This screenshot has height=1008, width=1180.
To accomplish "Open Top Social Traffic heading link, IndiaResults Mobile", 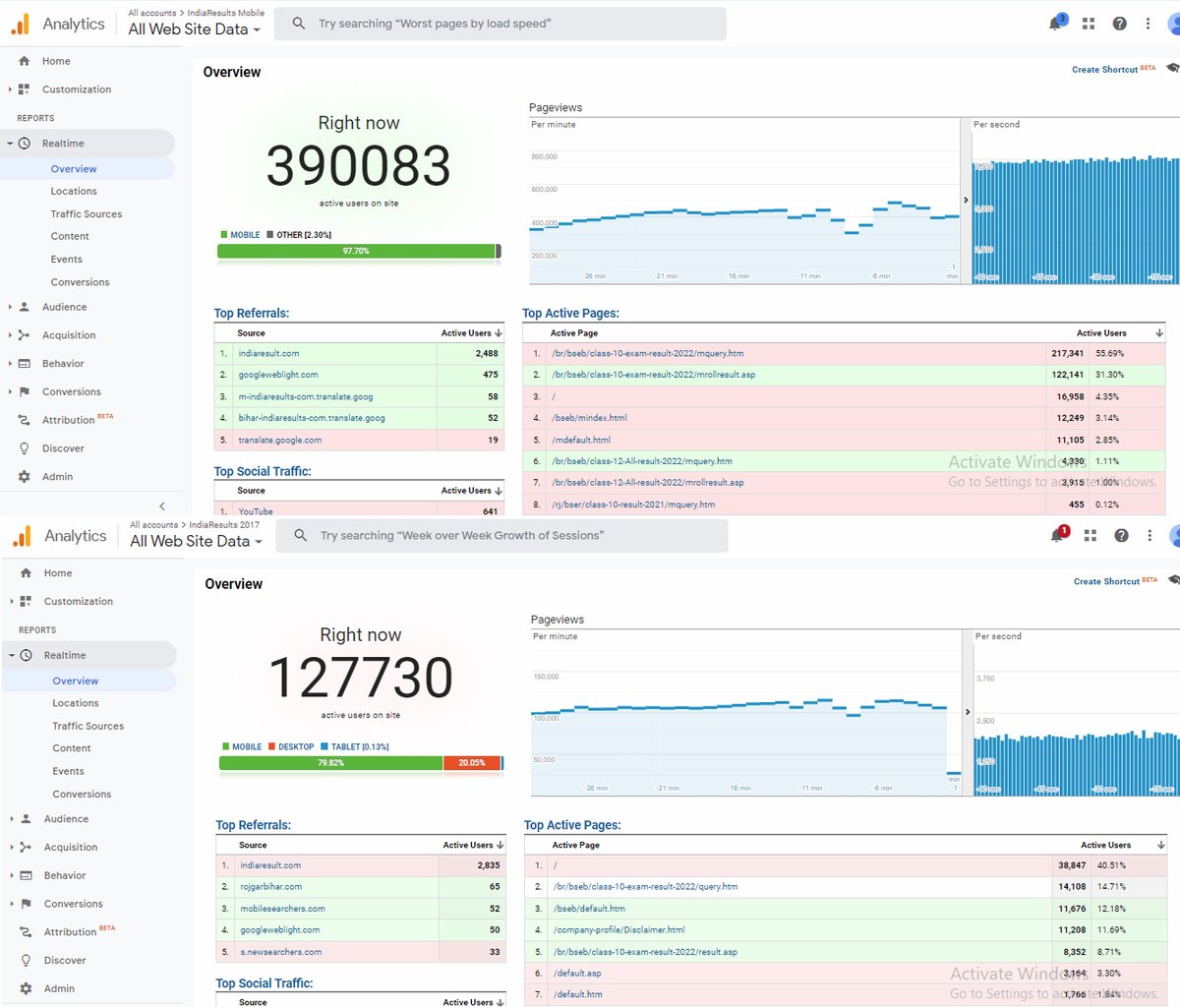I will [263, 472].
